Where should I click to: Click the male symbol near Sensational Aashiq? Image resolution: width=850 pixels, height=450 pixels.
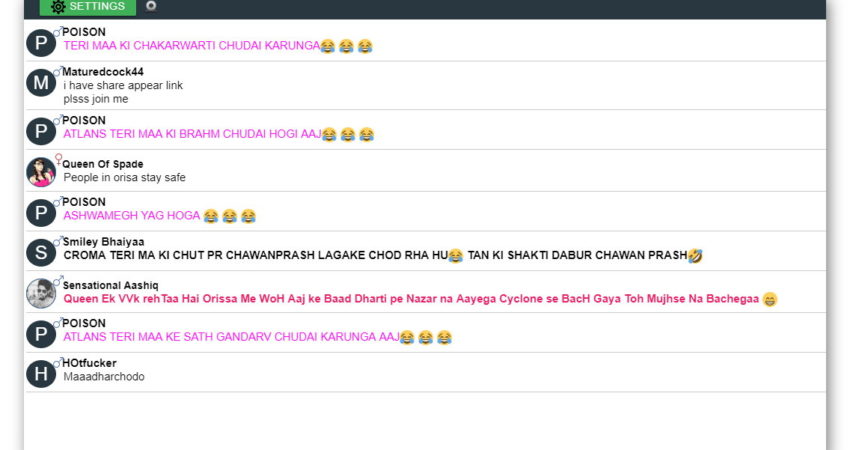pyautogui.click(x=57, y=281)
